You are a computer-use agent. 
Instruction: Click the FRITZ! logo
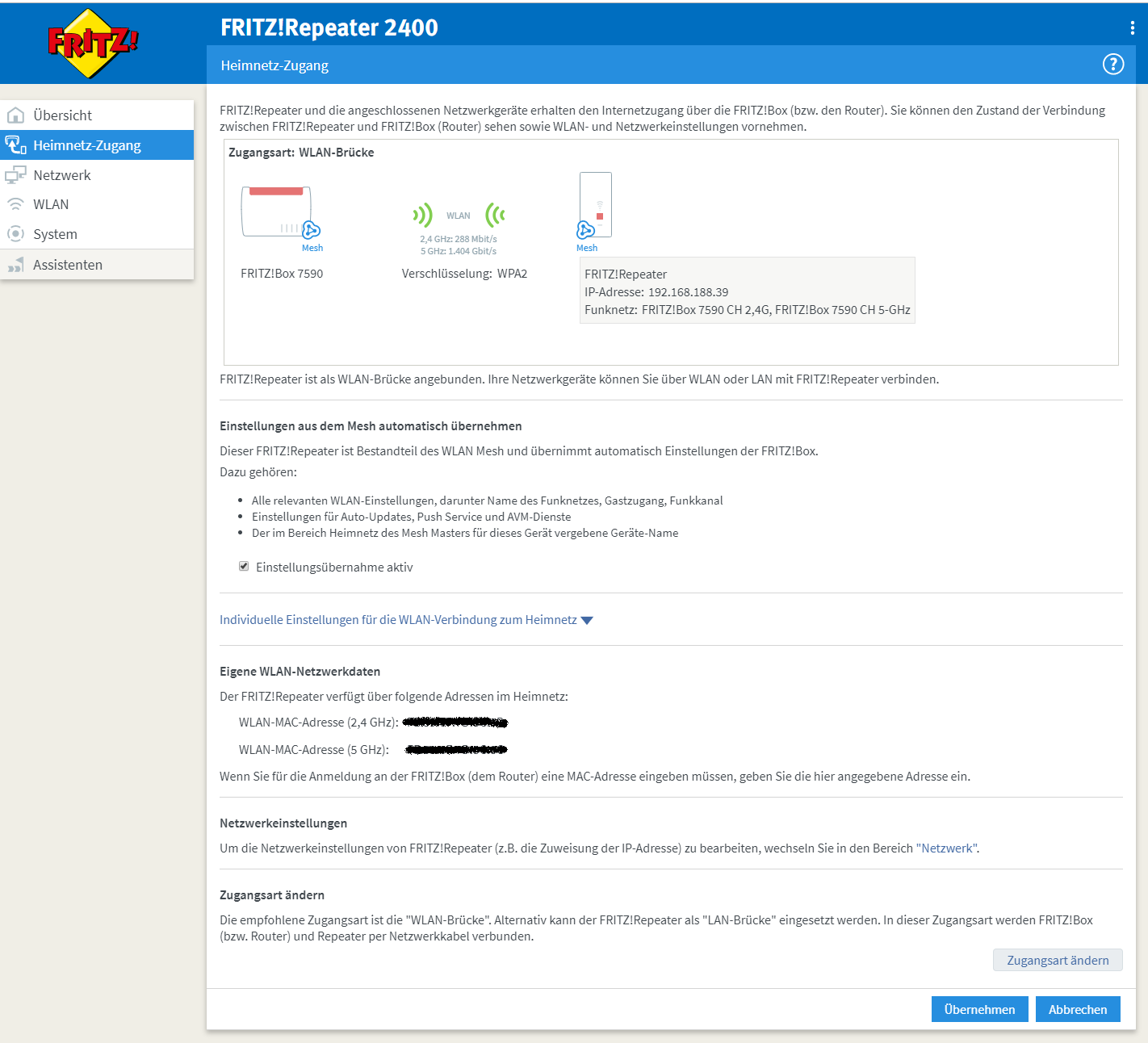(x=93, y=44)
